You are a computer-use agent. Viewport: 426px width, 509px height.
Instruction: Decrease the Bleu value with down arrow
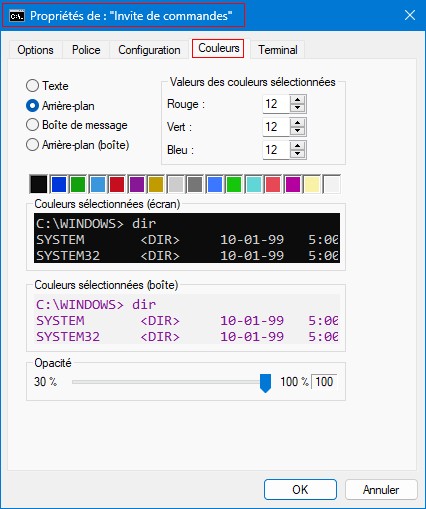[x=297, y=154]
